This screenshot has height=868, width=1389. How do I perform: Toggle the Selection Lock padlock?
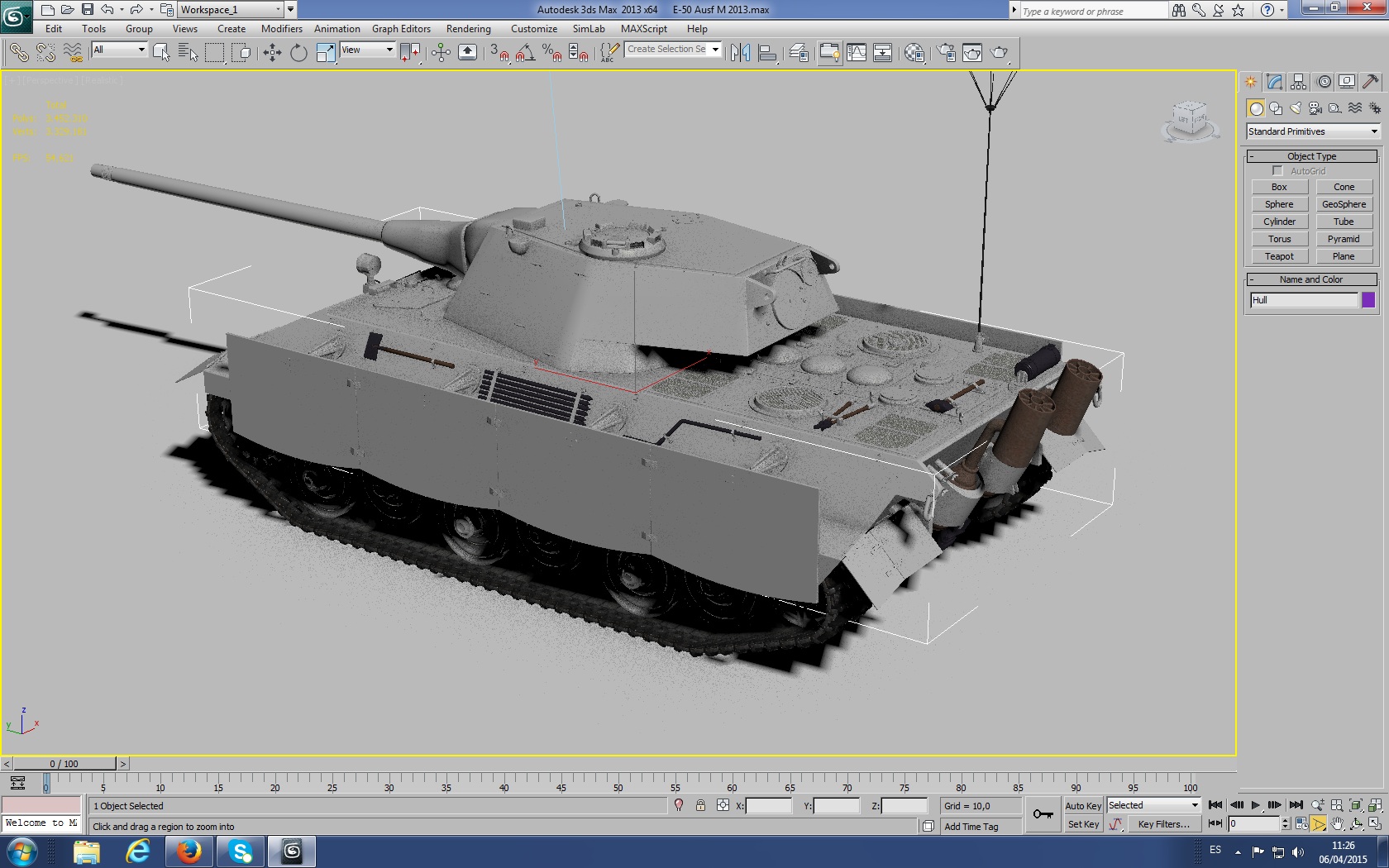[x=700, y=805]
